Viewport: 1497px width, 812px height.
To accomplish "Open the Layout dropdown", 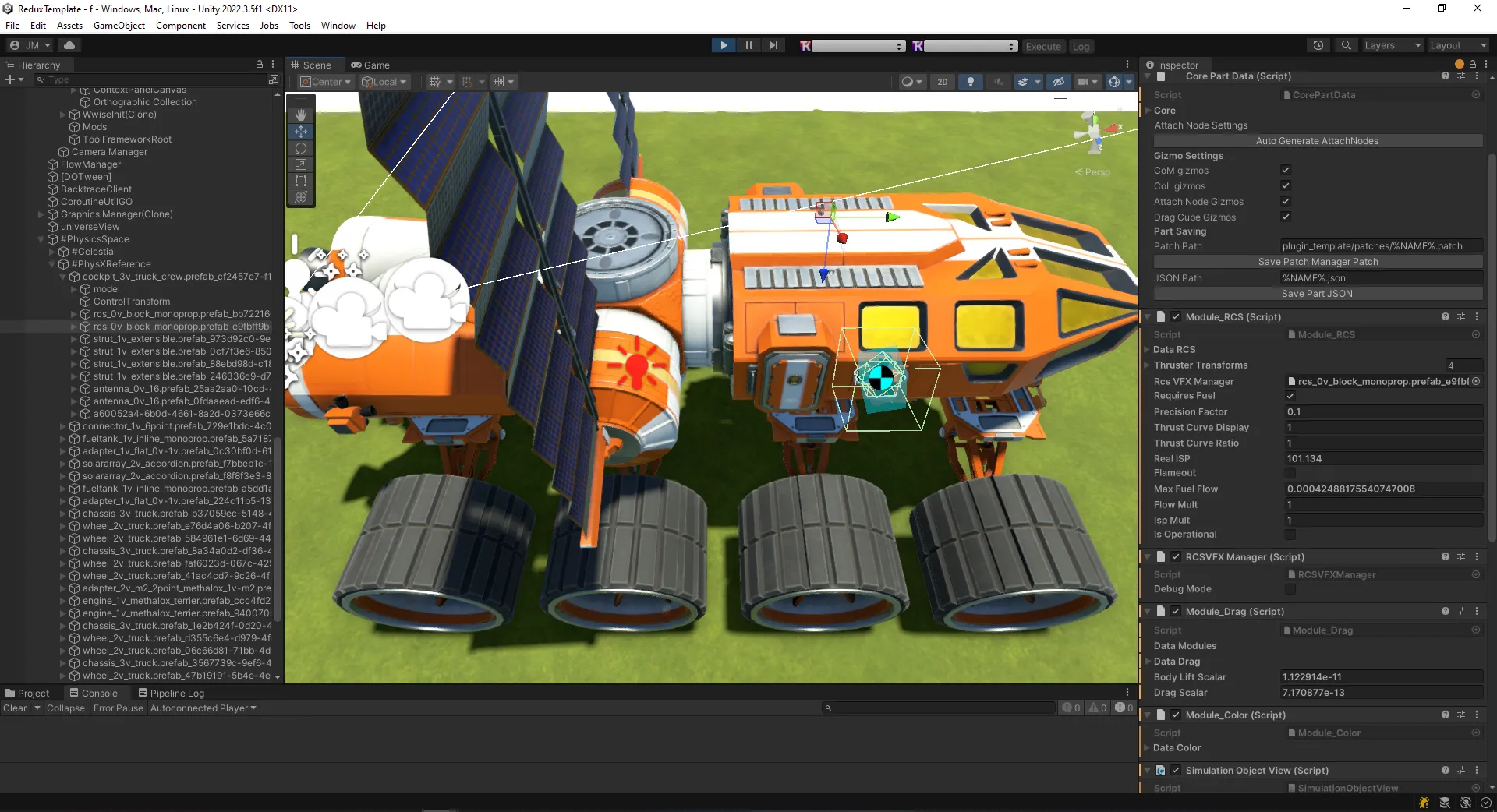I will (x=1458, y=46).
